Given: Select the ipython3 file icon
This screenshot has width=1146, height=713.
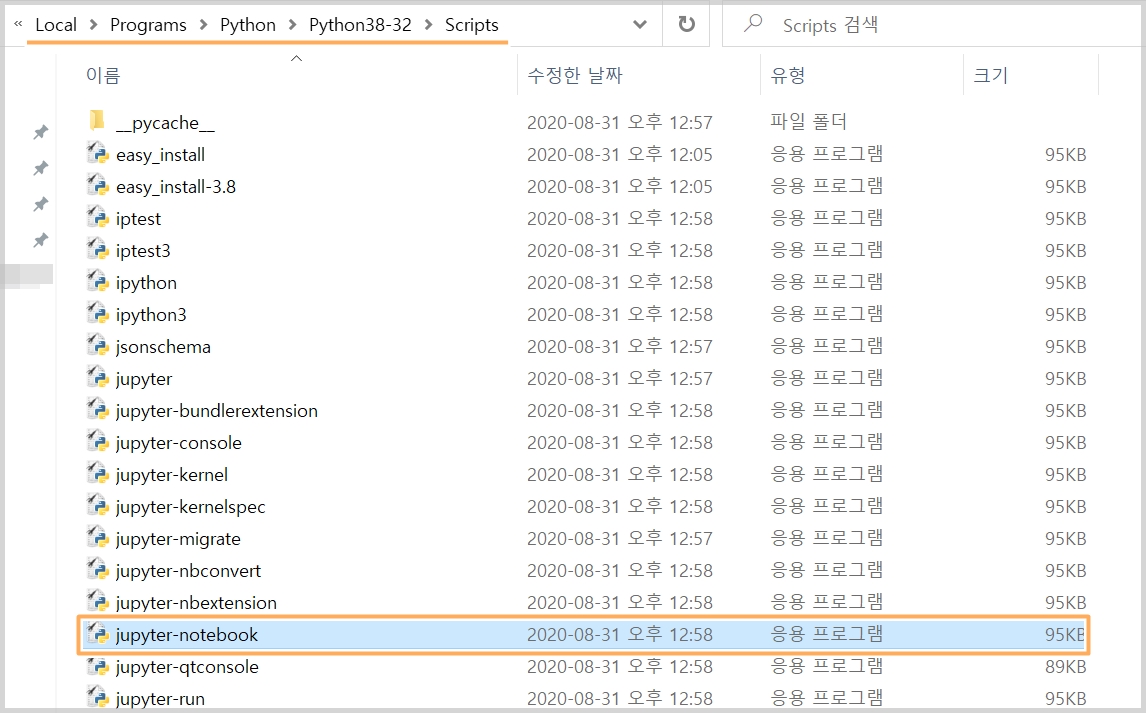Looking at the screenshot, I should tap(97, 314).
